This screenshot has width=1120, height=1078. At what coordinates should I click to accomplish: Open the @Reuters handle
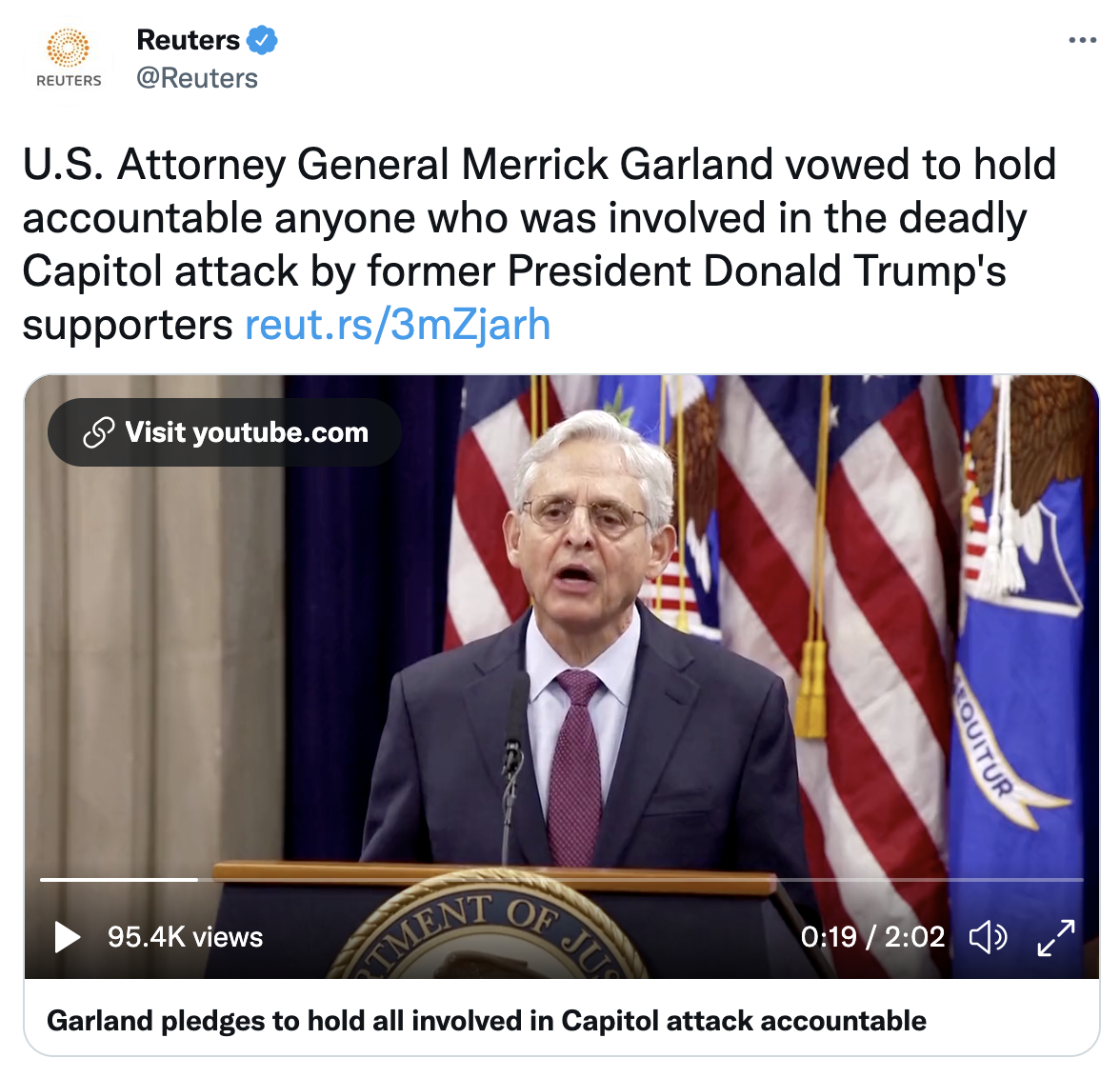point(197,78)
